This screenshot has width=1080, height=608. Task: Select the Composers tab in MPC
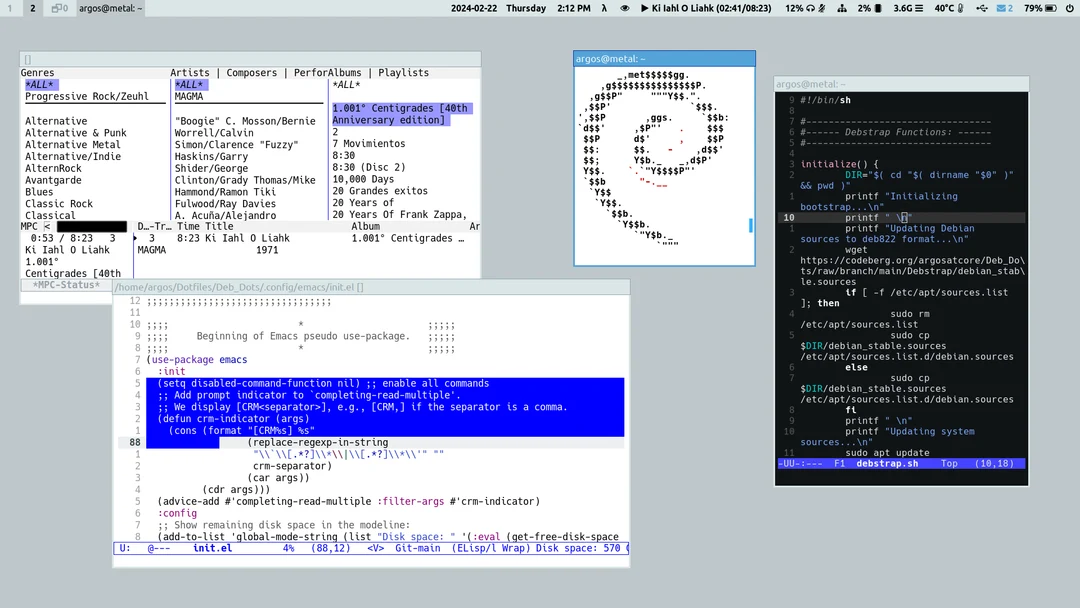(251, 72)
